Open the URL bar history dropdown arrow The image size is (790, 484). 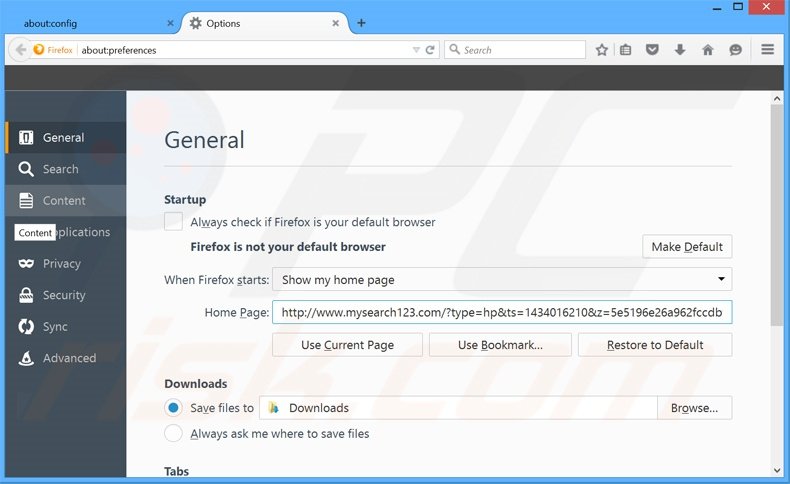[x=416, y=50]
